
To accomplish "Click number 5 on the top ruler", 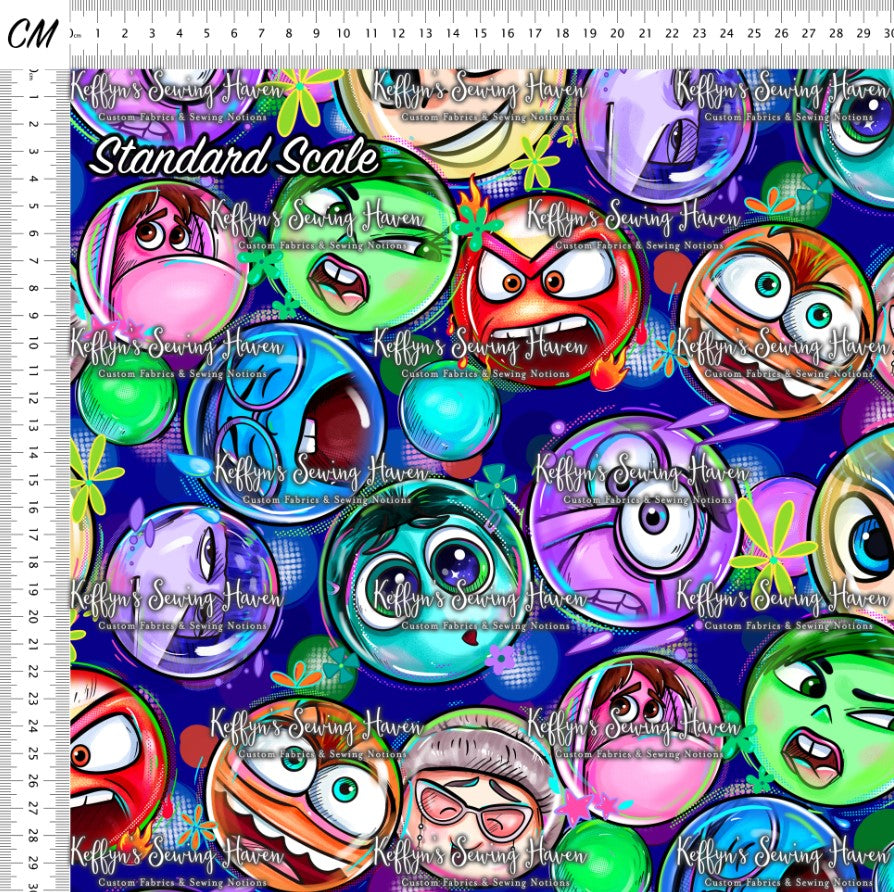I will coord(206,34).
